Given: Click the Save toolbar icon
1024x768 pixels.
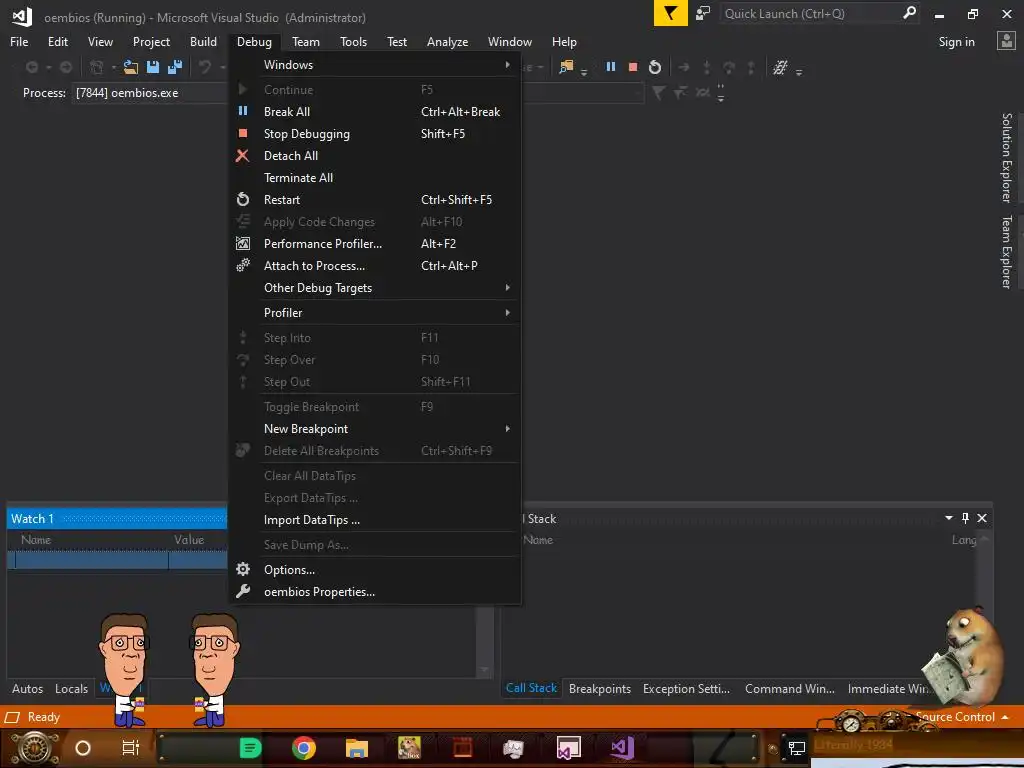Looking at the screenshot, I should pyautogui.click(x=153, y=67).
